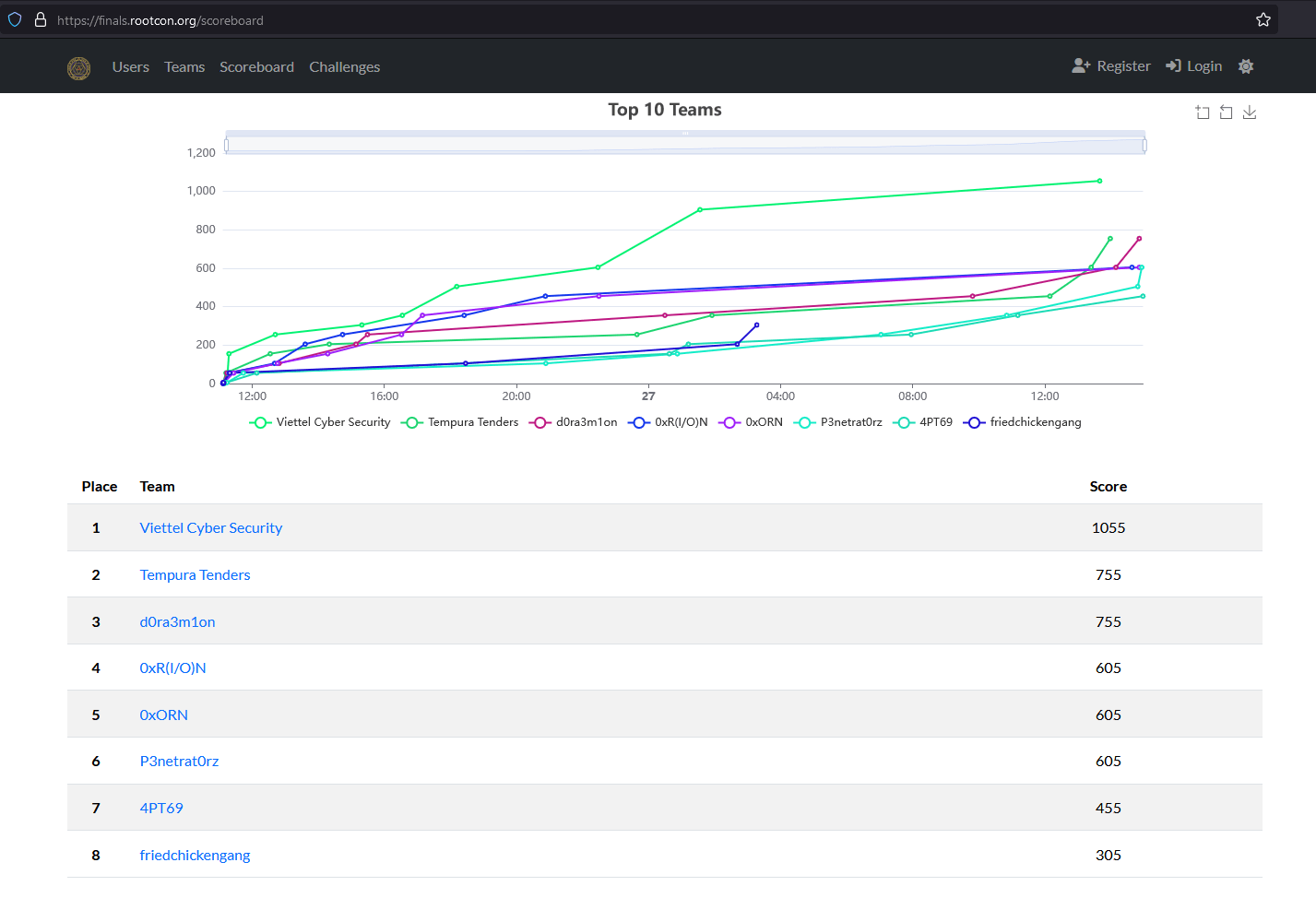Click the score 305 for friedchickengang
1316x898 pixels.
pos(1109,856)
